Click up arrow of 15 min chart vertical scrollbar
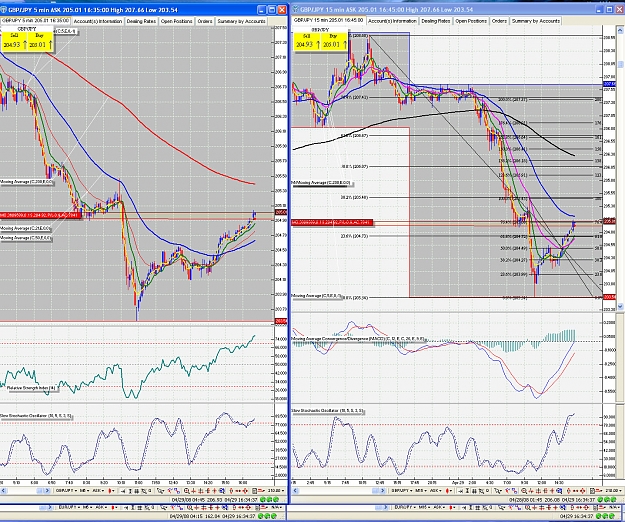The height and width of the screenshot is (522, 625). pyautogui.click(x=620, y=30)
